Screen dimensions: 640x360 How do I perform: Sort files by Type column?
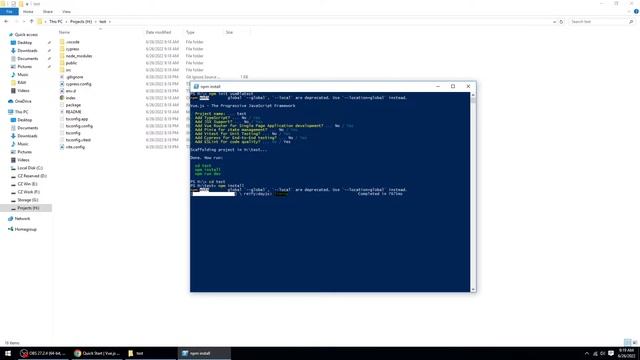tap(190, 32)
